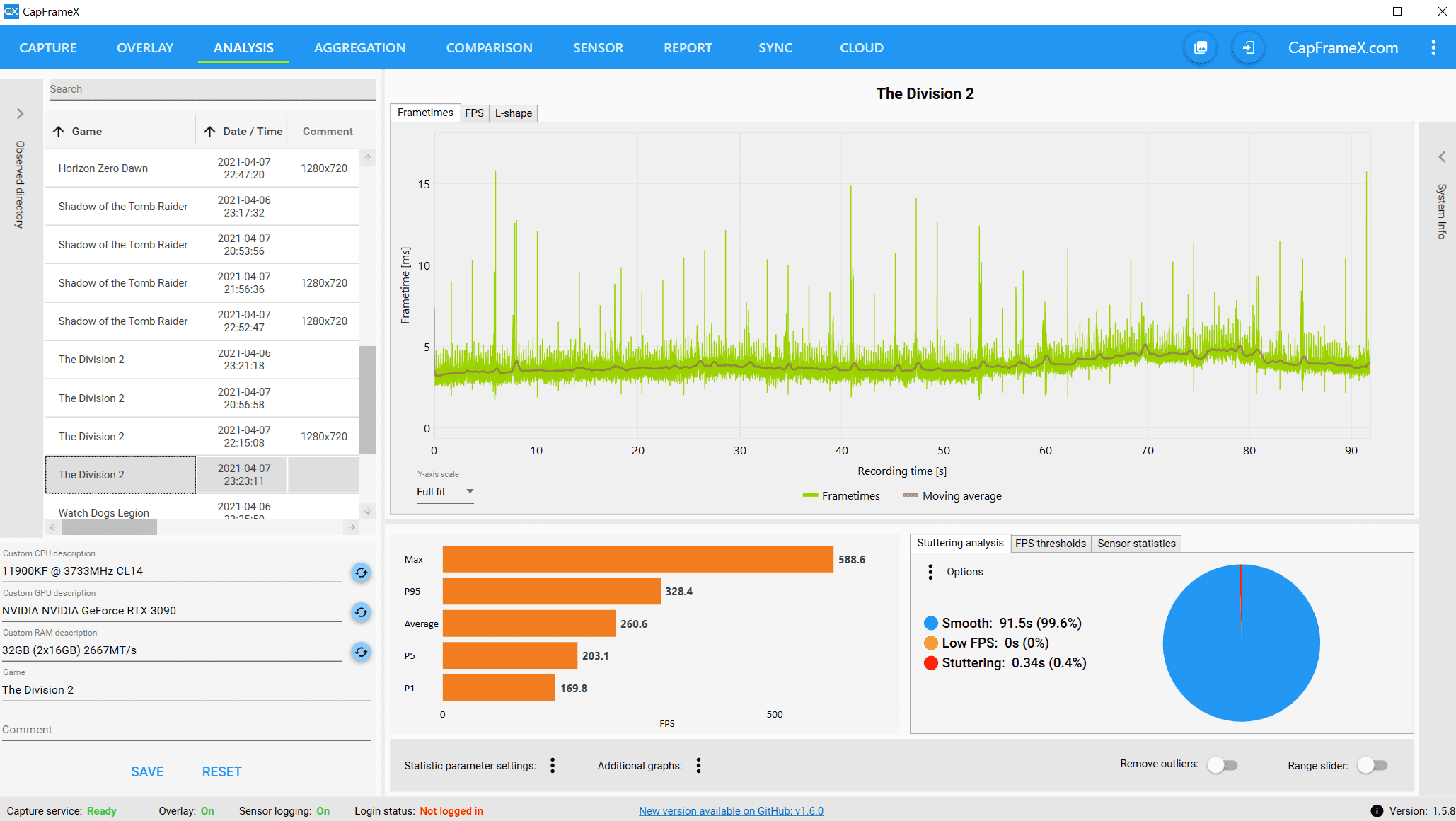Click the Game name field showing The Division 2
Viewport: 1456px width, 821px height.
(186, 690)
